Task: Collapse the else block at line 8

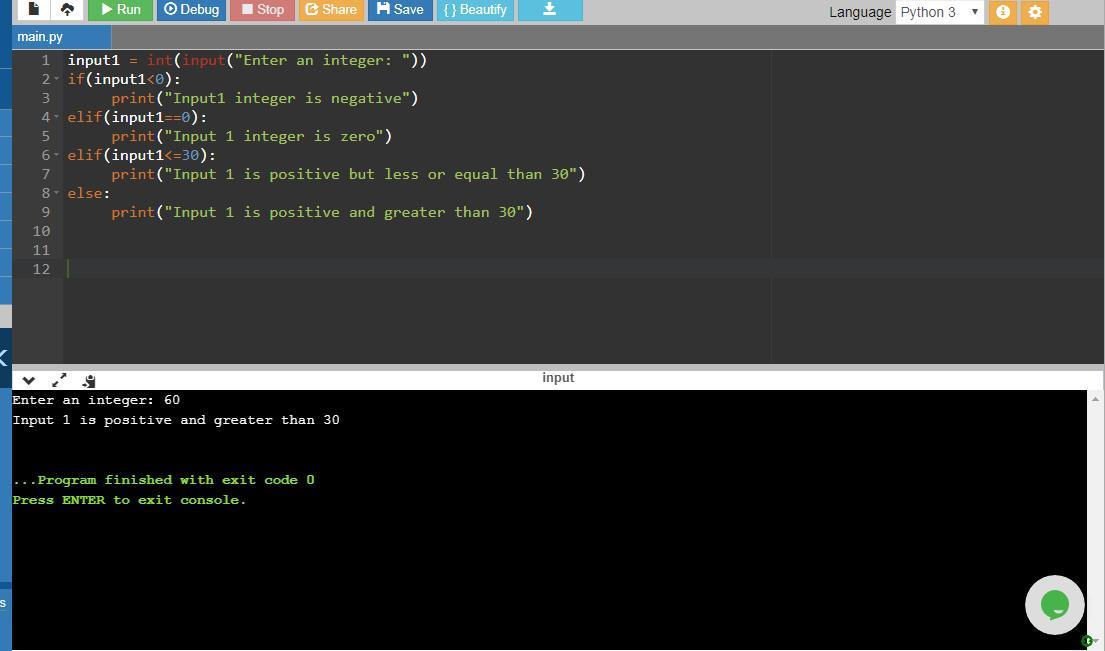Action: [x=57, y=193]
